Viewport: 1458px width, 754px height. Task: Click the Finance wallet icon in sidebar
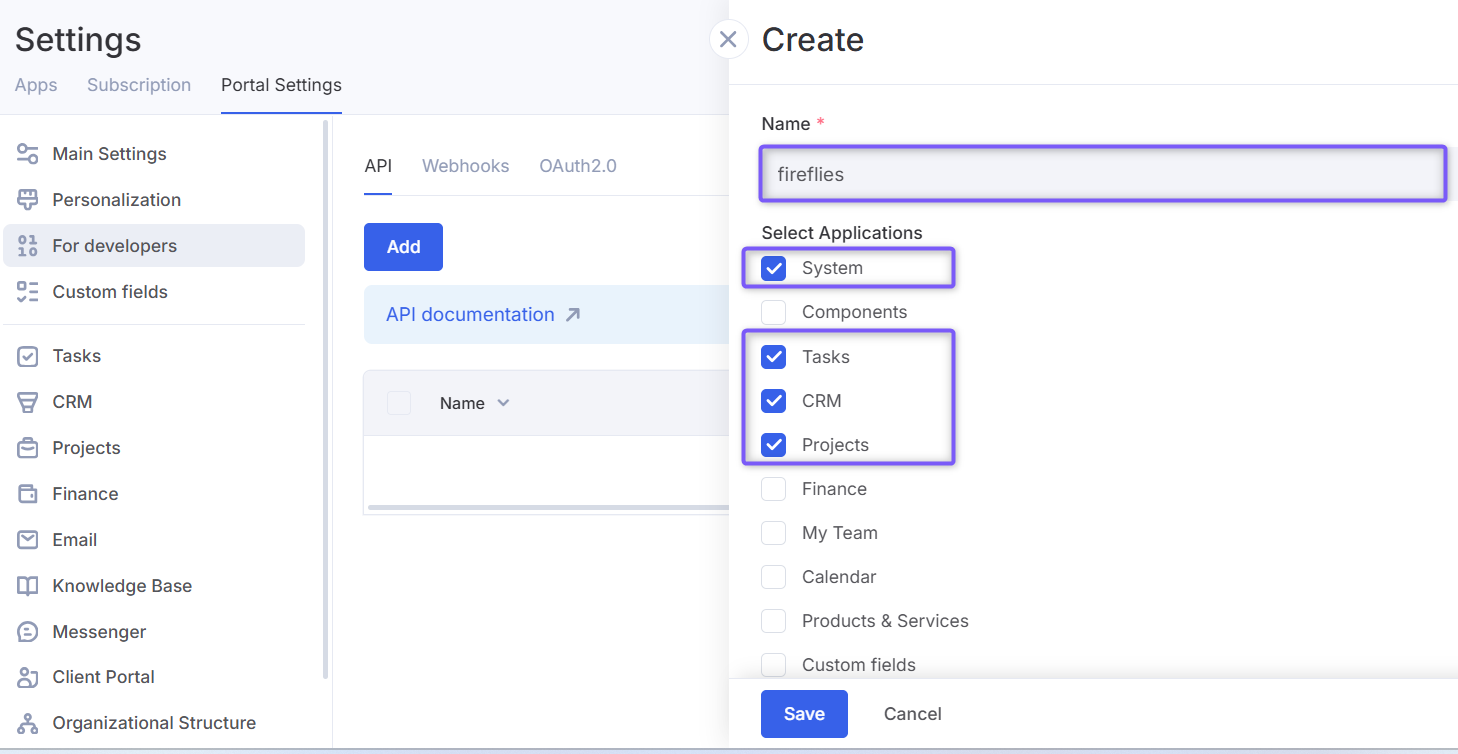(x=28, y=494)
